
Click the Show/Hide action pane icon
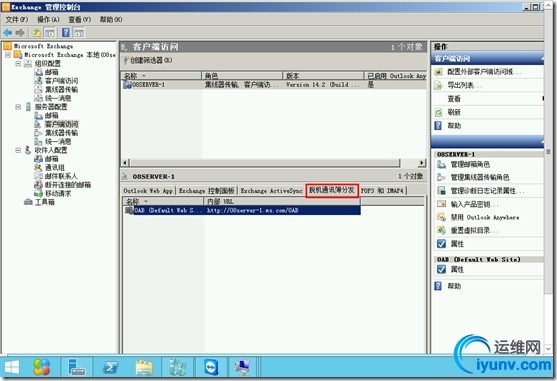tap(79, 33)
